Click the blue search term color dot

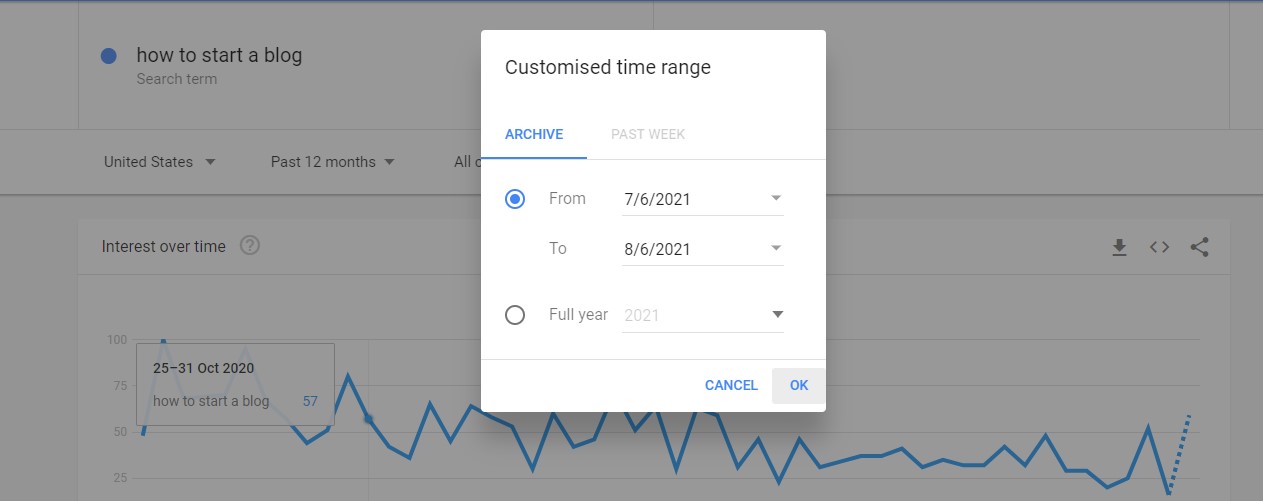pyautogui.click(x=109, y=57)
